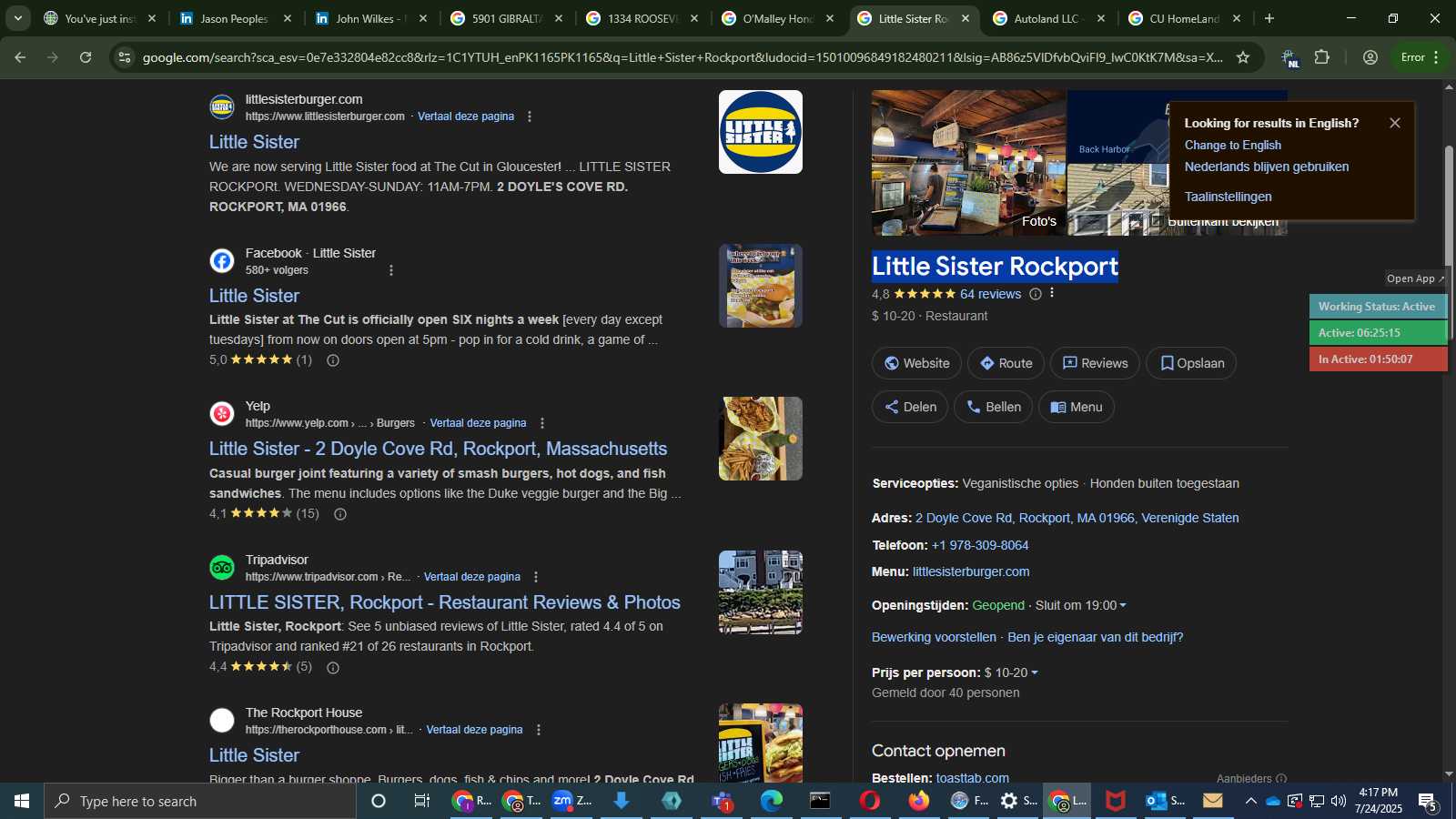The width and height of the screenshot is (1456, 819).
Task: Open Microsoft Edge from the taskbar
Action: 771,801
